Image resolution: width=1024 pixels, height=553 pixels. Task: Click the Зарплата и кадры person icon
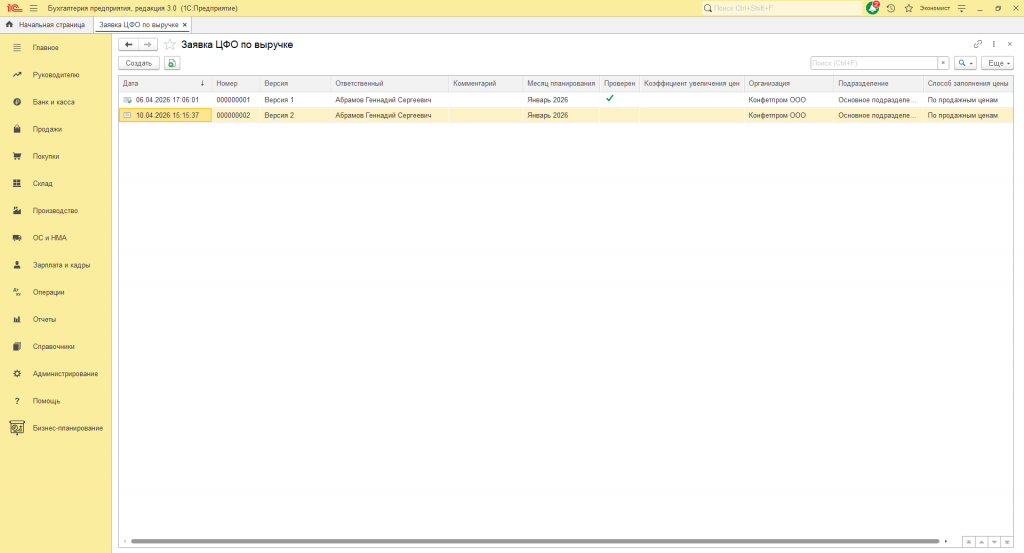(17, 265)
